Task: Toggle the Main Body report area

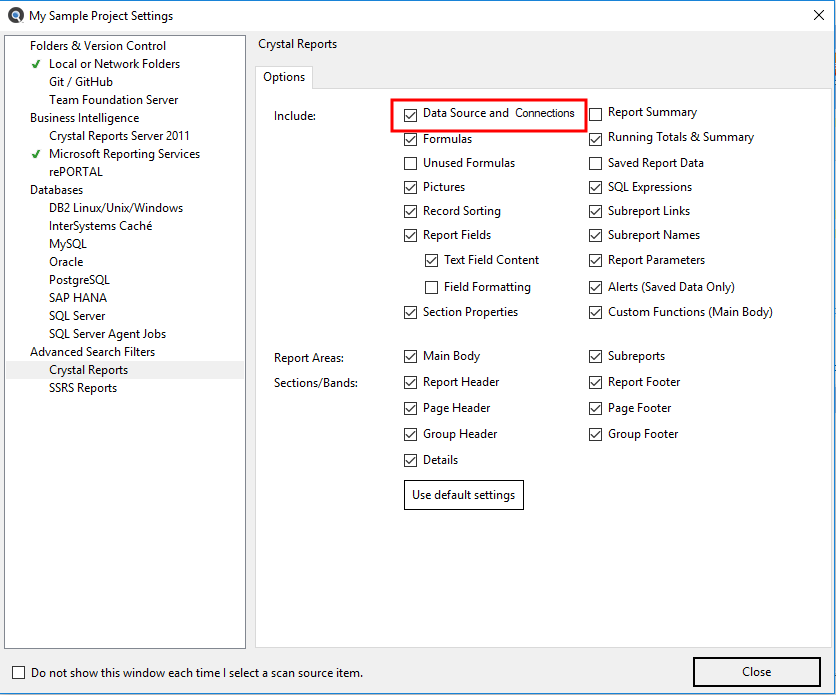Action: click(x=410, y=357)
